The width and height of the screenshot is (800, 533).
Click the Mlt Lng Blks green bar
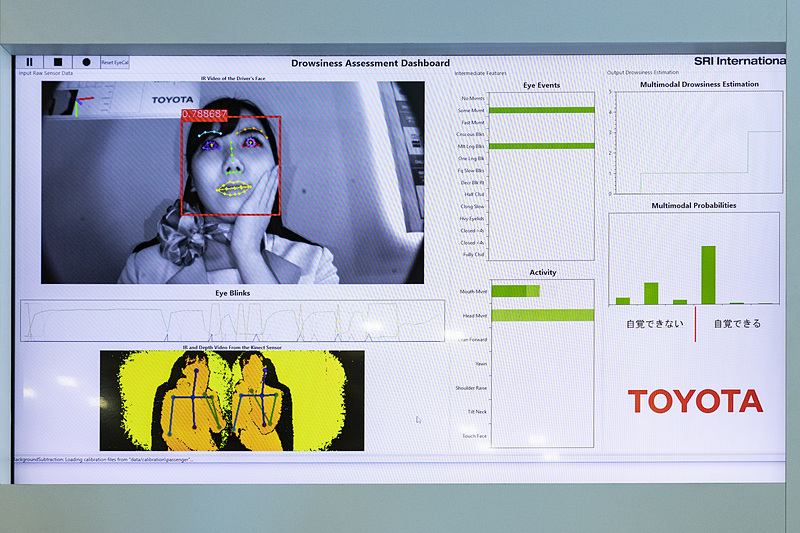[542, 146]
